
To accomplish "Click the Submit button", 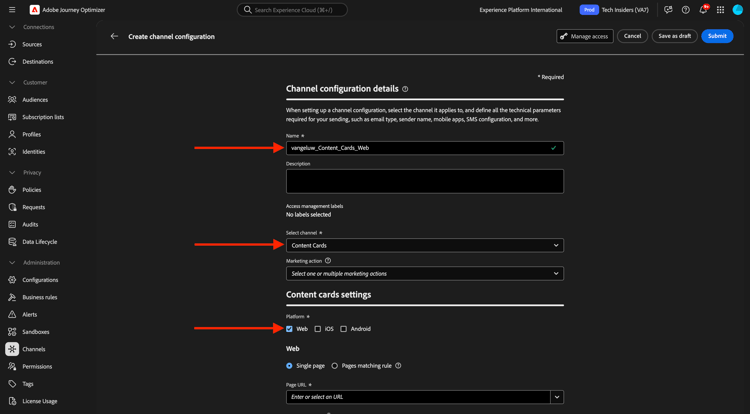I will click(x=717, y=36).
